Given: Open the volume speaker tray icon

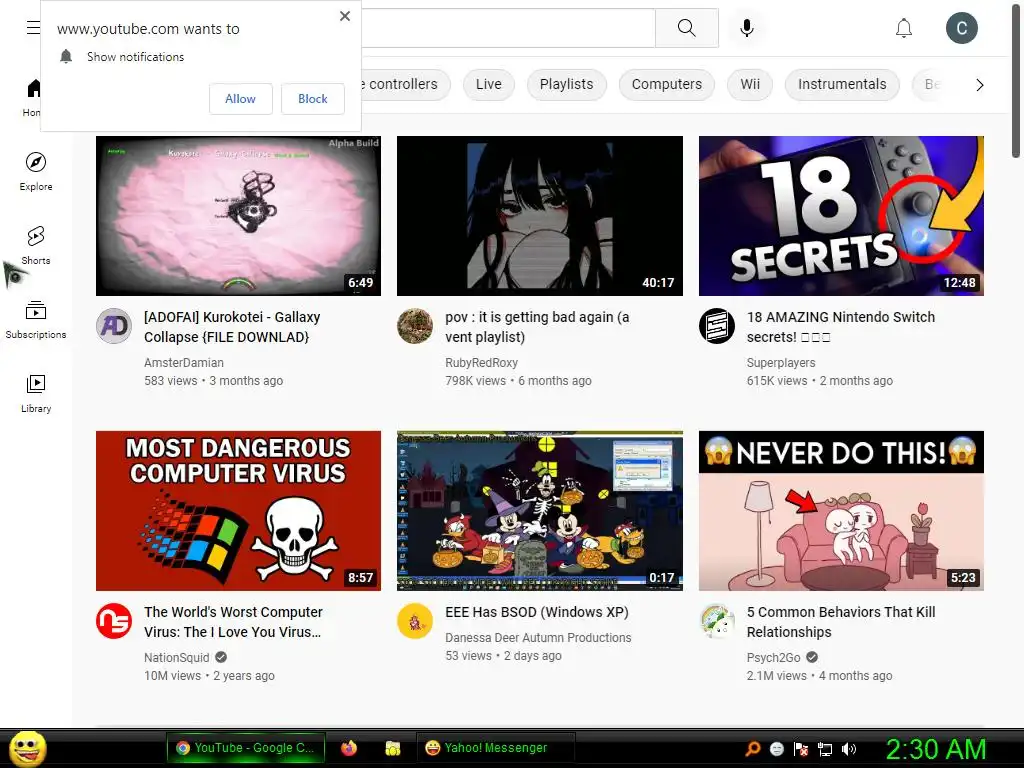Looking at the screenshot, I should click(849, 749).
